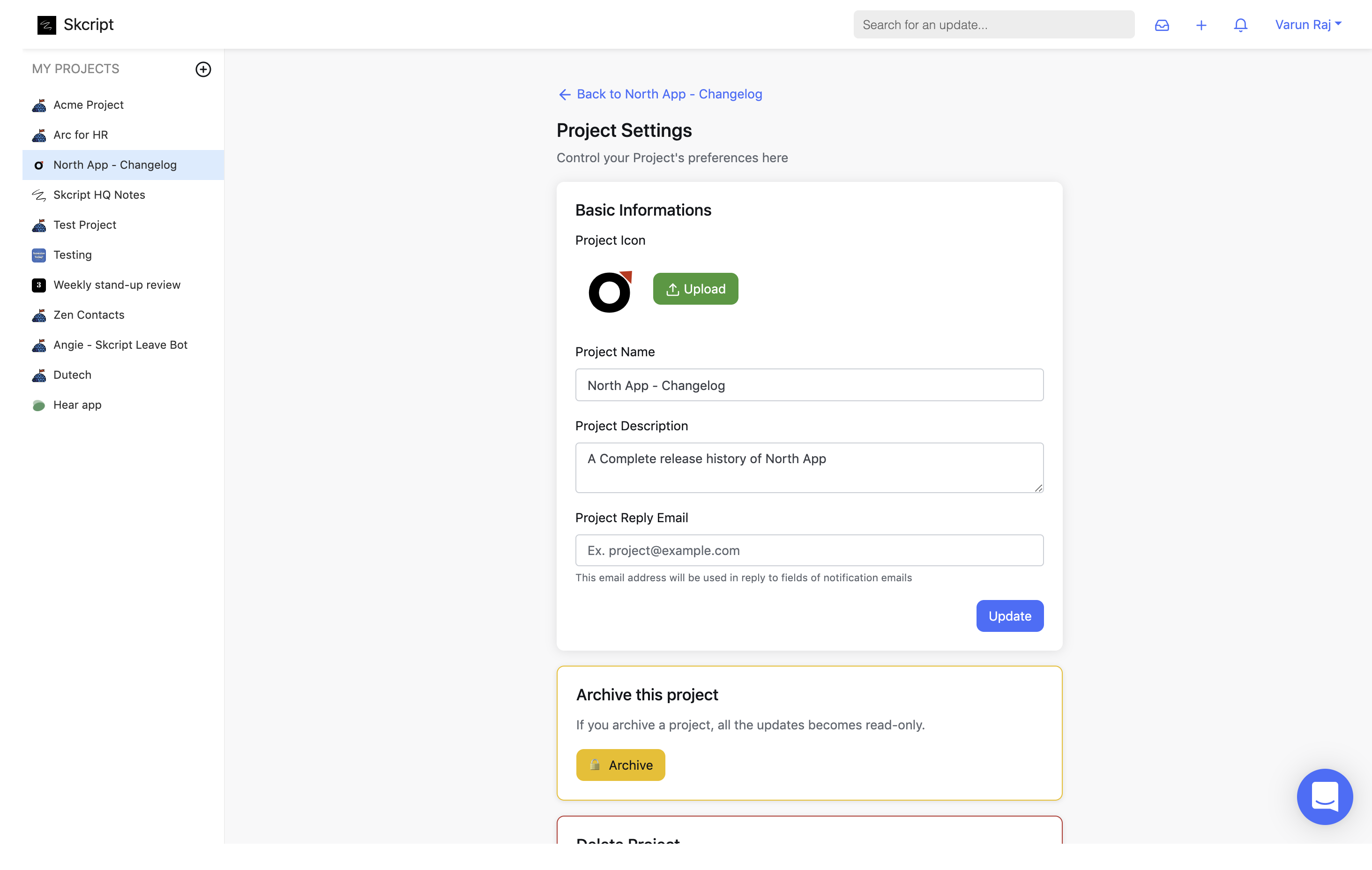Open Acme Project in sidebar
The image size is (1372, 870).
123,105
